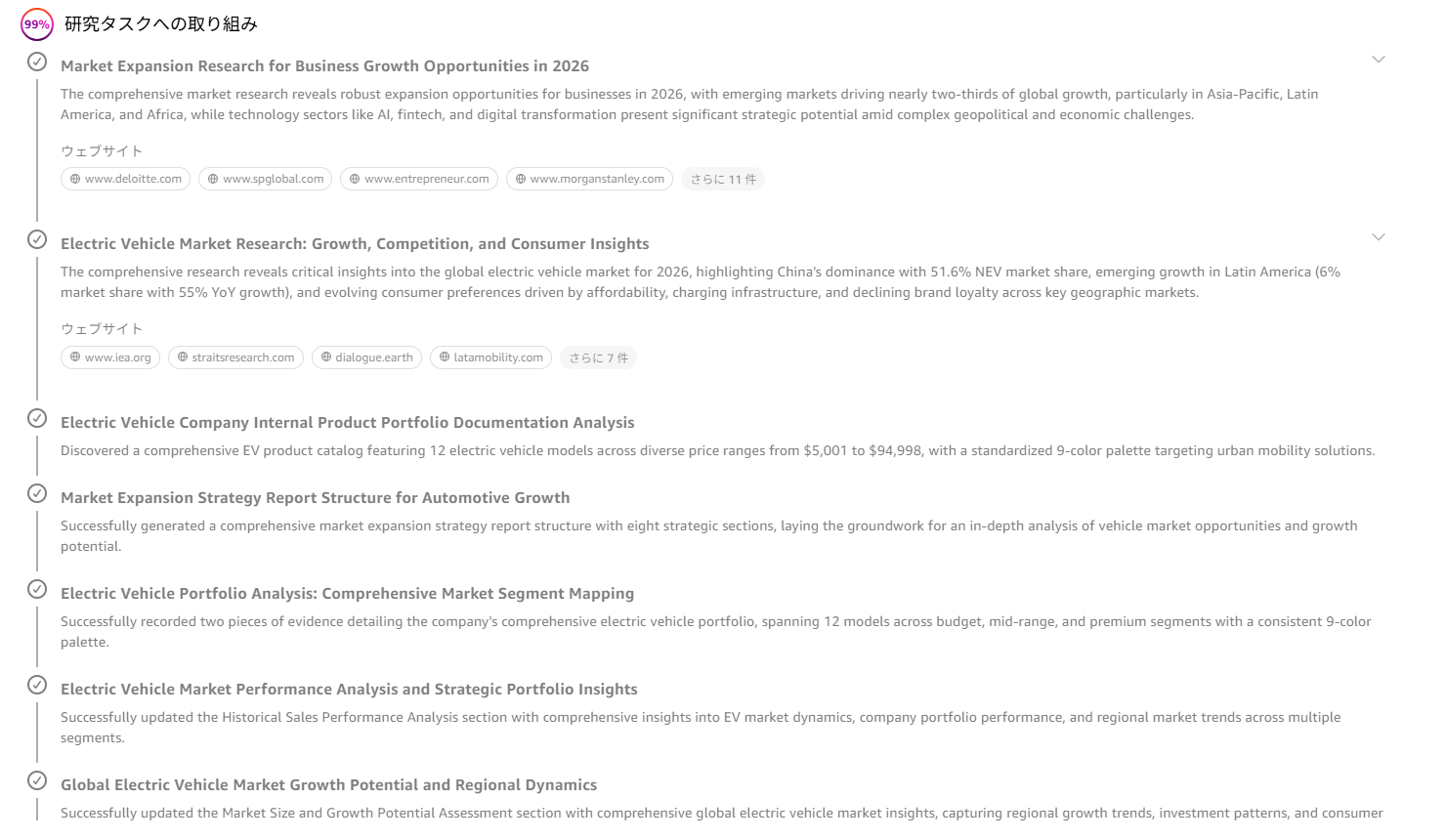This screenshot has width=1446, height=840.
Task: Open the www.iea.org source link
Action: (109, 358)
